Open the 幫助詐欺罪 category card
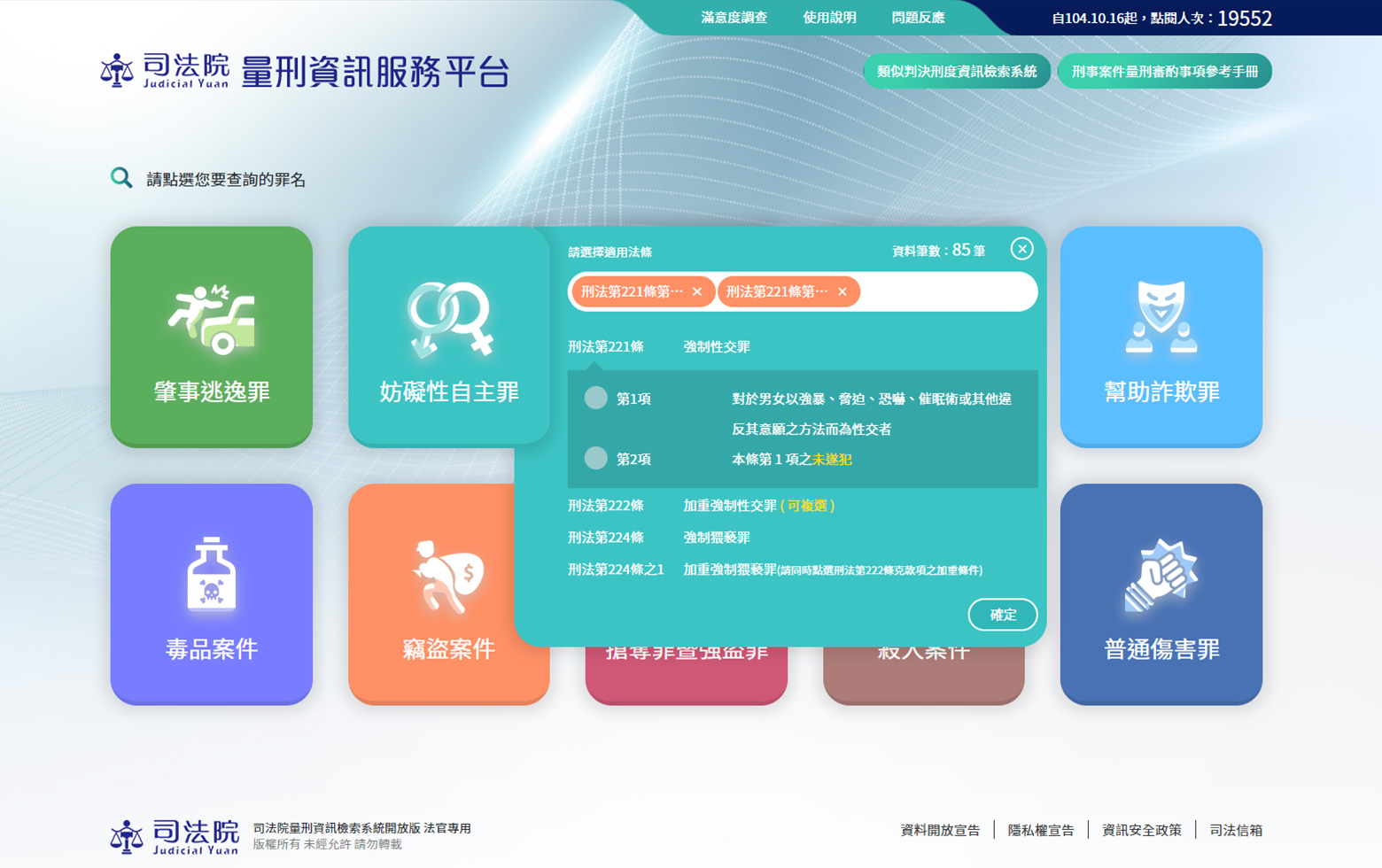 1161,337
